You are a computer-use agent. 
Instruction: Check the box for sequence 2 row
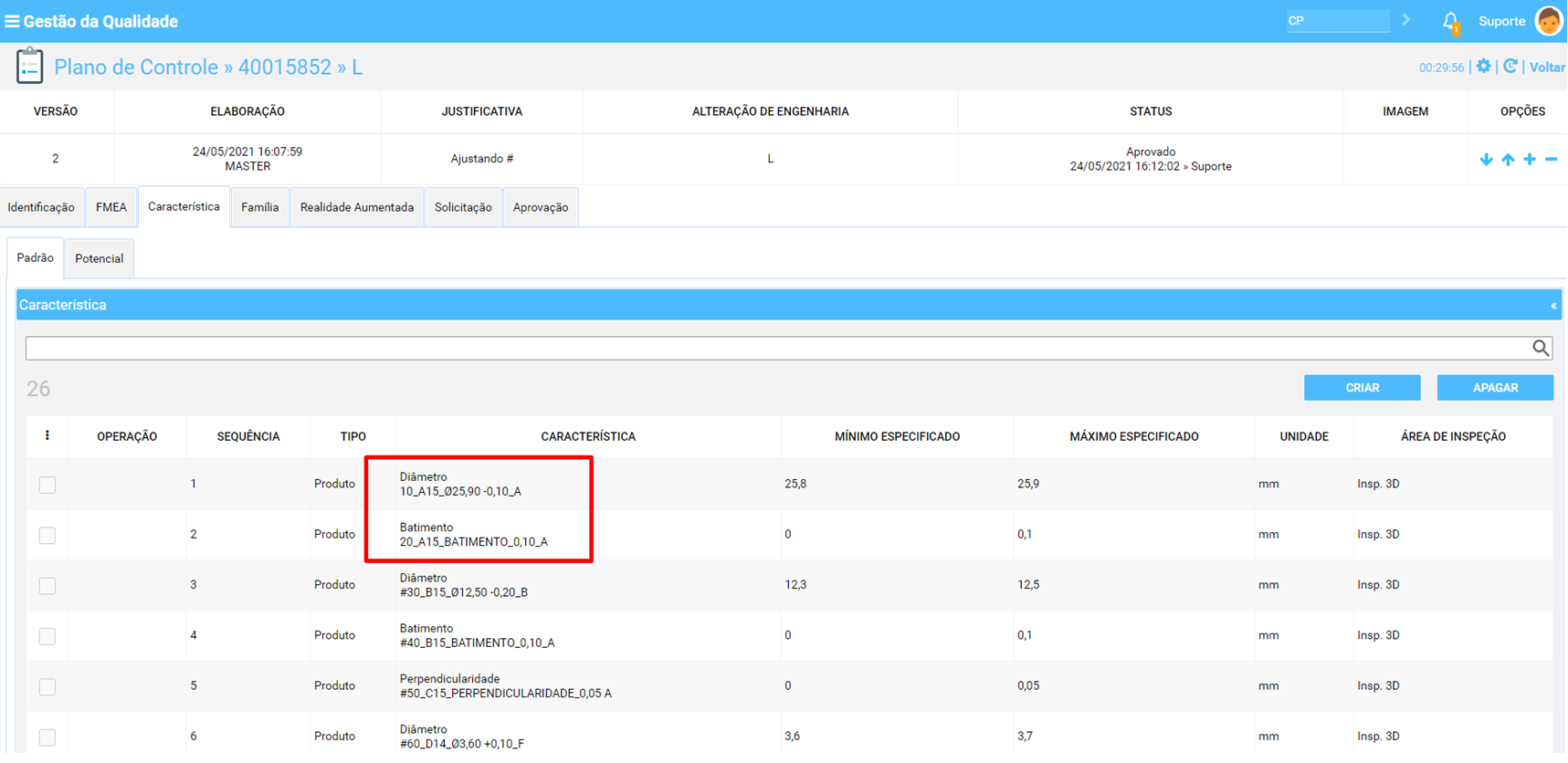47,535
